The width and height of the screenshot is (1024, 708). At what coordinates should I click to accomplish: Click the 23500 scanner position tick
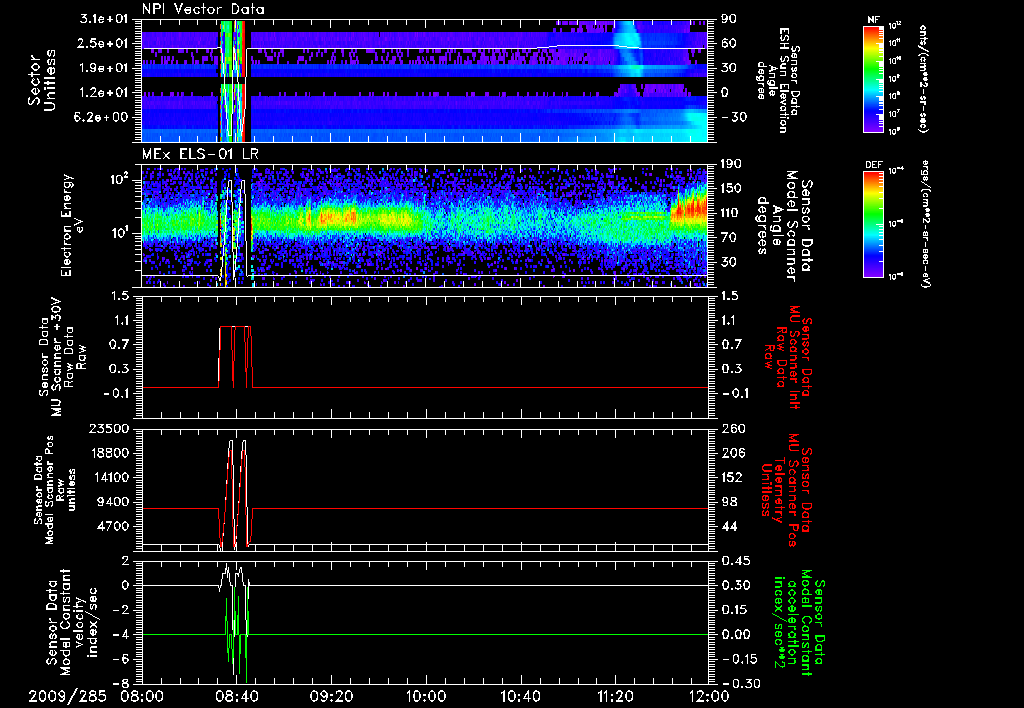point(109,429)
